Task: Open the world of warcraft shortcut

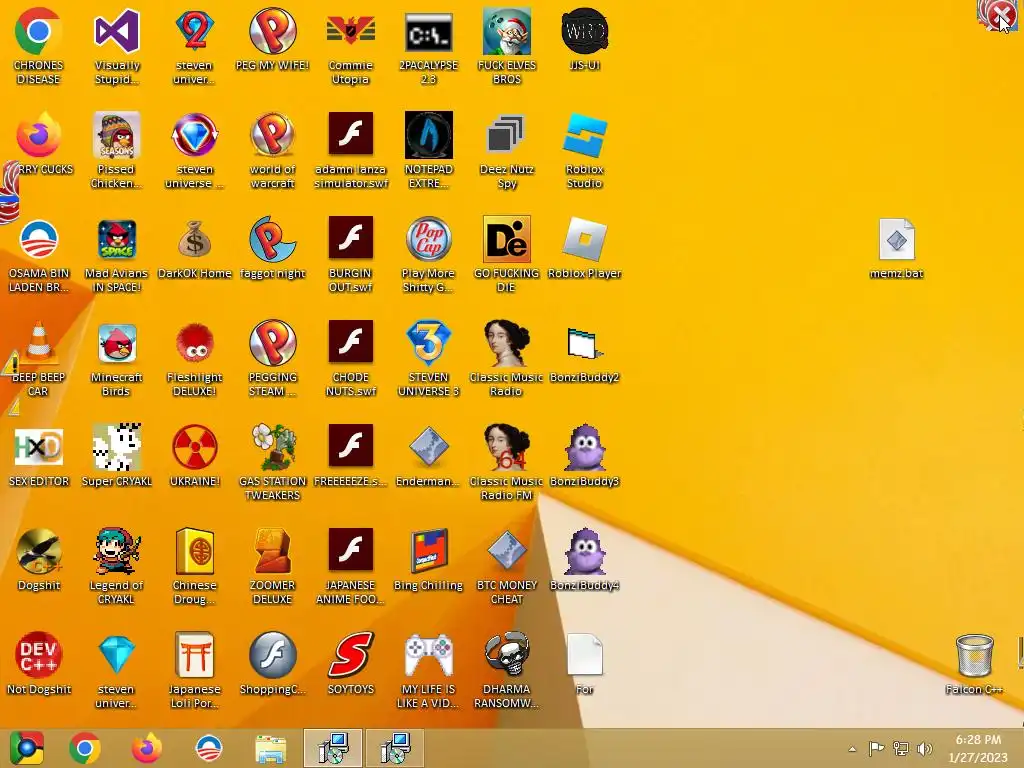Action: 272,135
